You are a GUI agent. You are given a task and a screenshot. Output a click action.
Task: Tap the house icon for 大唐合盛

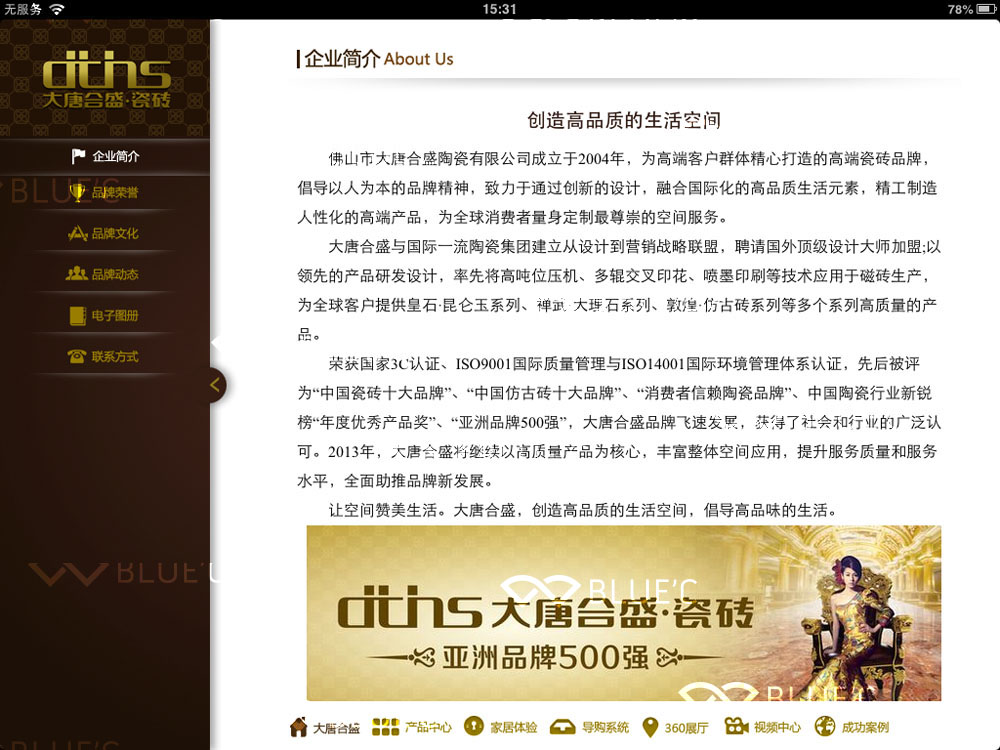[298, 726]
